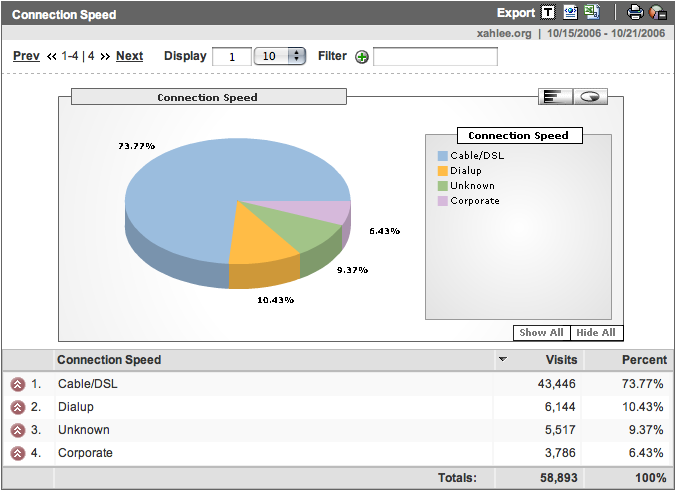
Task: Sort by the Percent column header
Action: 644,360
